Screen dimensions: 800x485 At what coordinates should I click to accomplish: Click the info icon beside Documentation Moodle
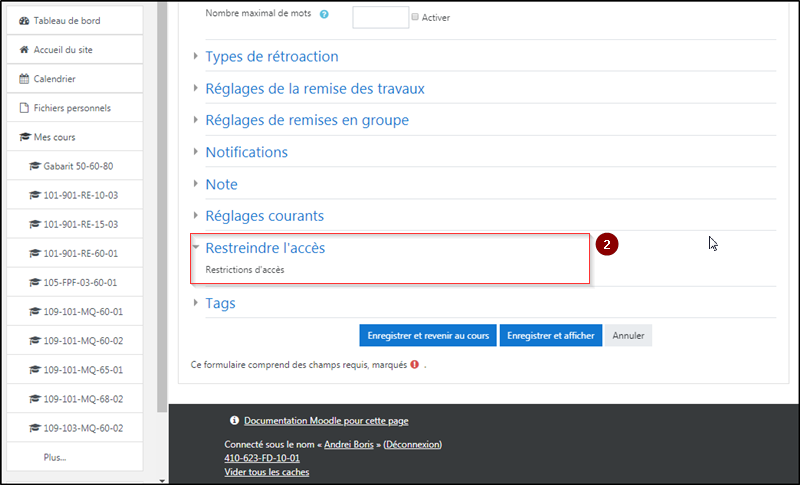(x=234, y=421)
